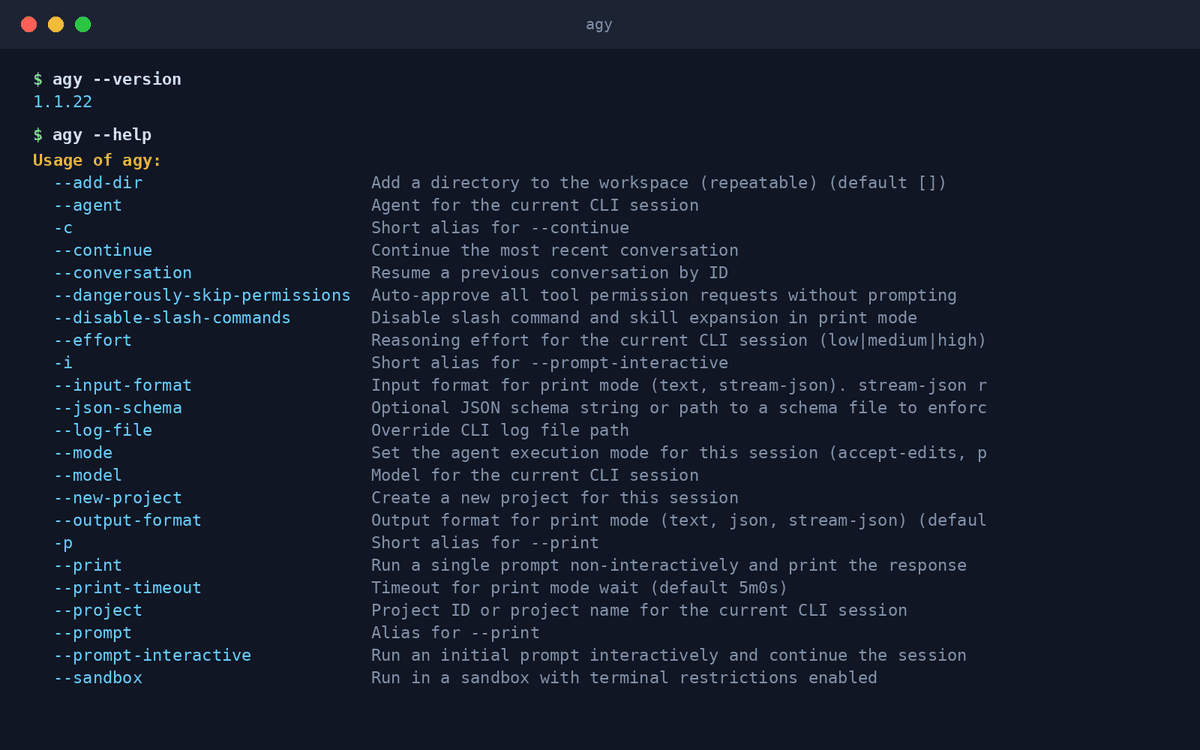Click the --sandbox flag
This screenshot has width=1200, height=750.
(98, 678)
